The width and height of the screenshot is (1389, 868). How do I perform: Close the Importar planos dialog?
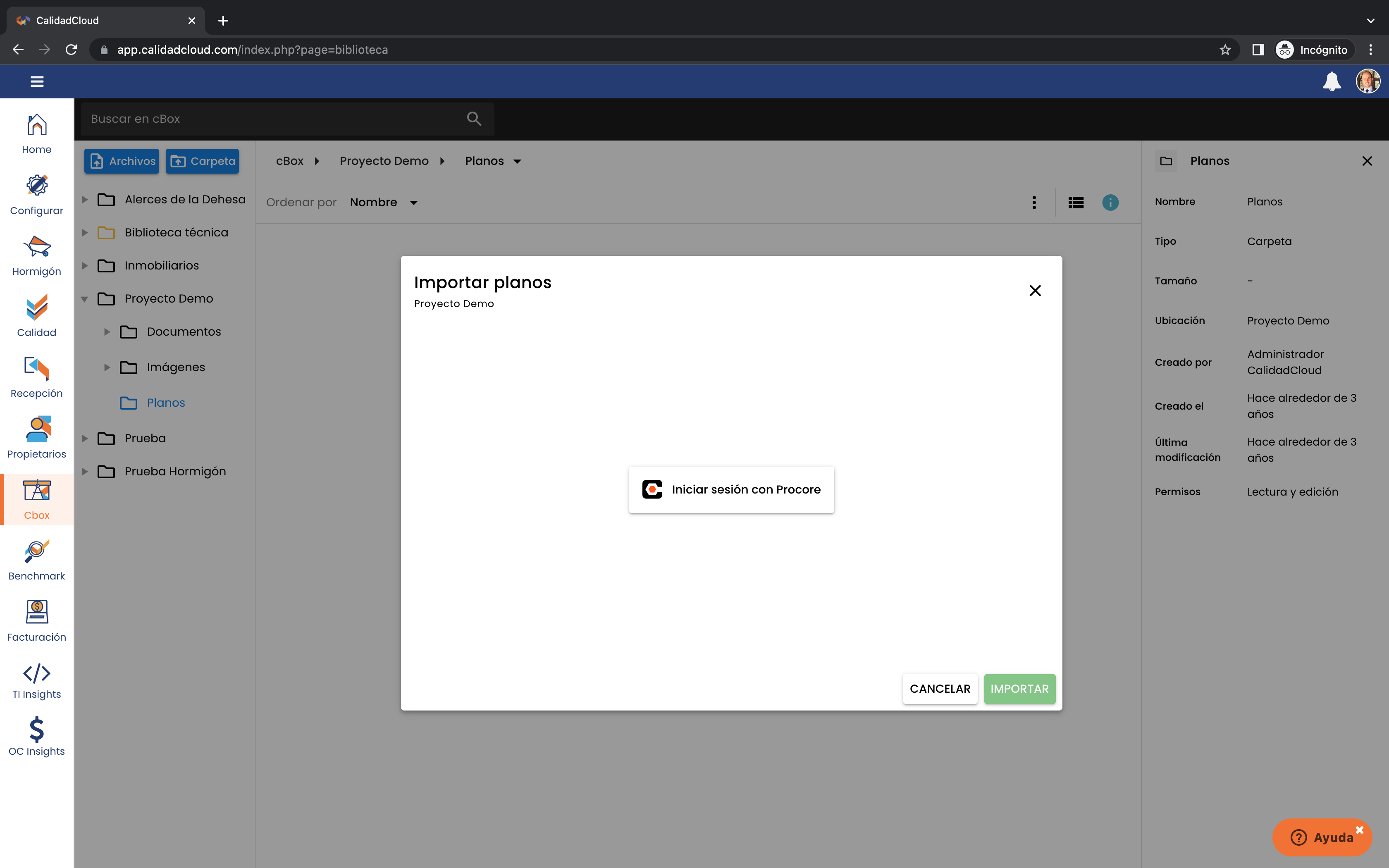tap(1035, 291)
